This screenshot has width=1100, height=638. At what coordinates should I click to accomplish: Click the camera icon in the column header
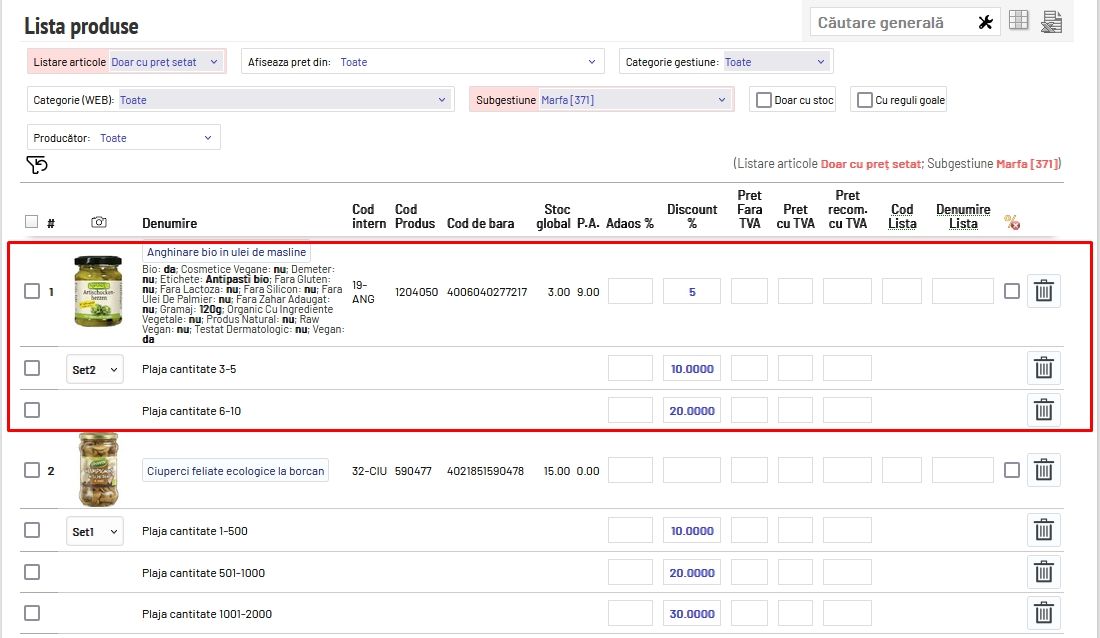pyautogui.click(x=98, y=222)
